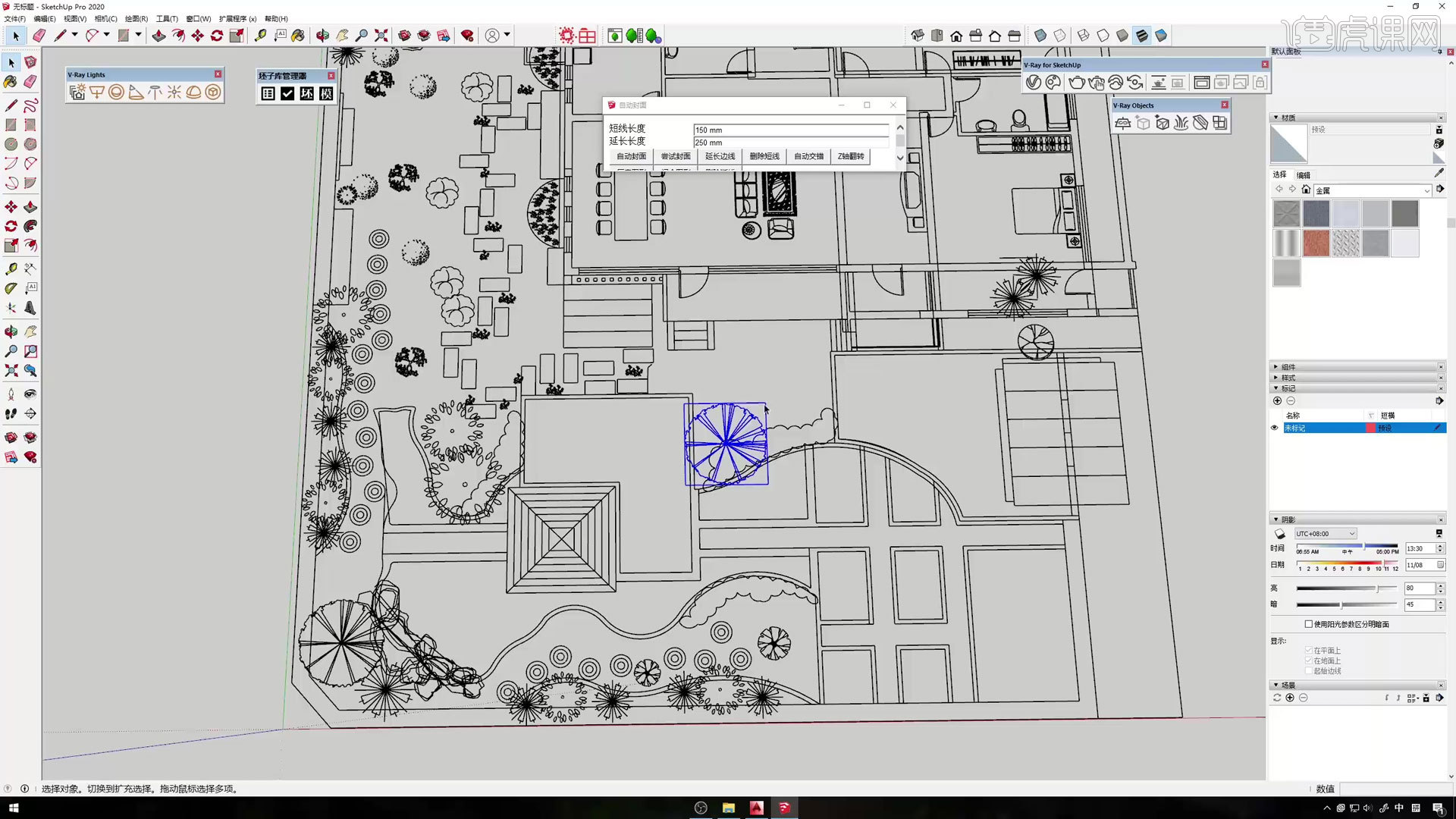Image resolution: width=1456 pixels, height=819 pixels.
Task: Choose the Rotate tool in top toolbar
Action: pos(217,36)
